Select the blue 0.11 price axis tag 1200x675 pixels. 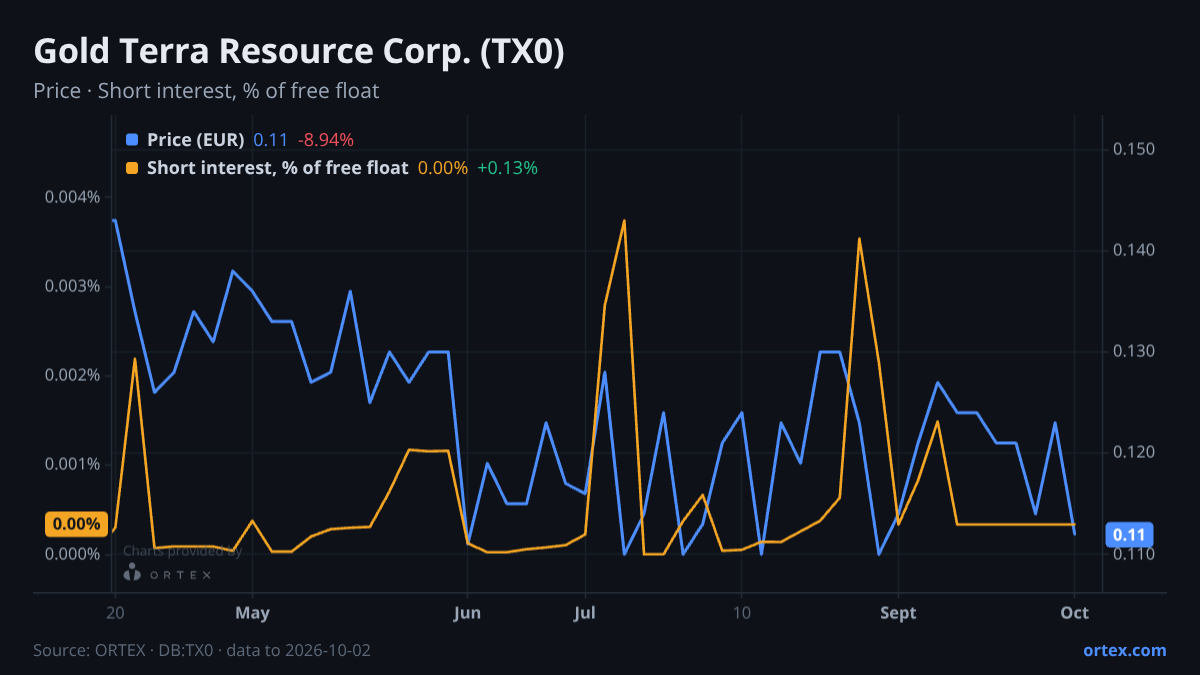[1130, 534]
